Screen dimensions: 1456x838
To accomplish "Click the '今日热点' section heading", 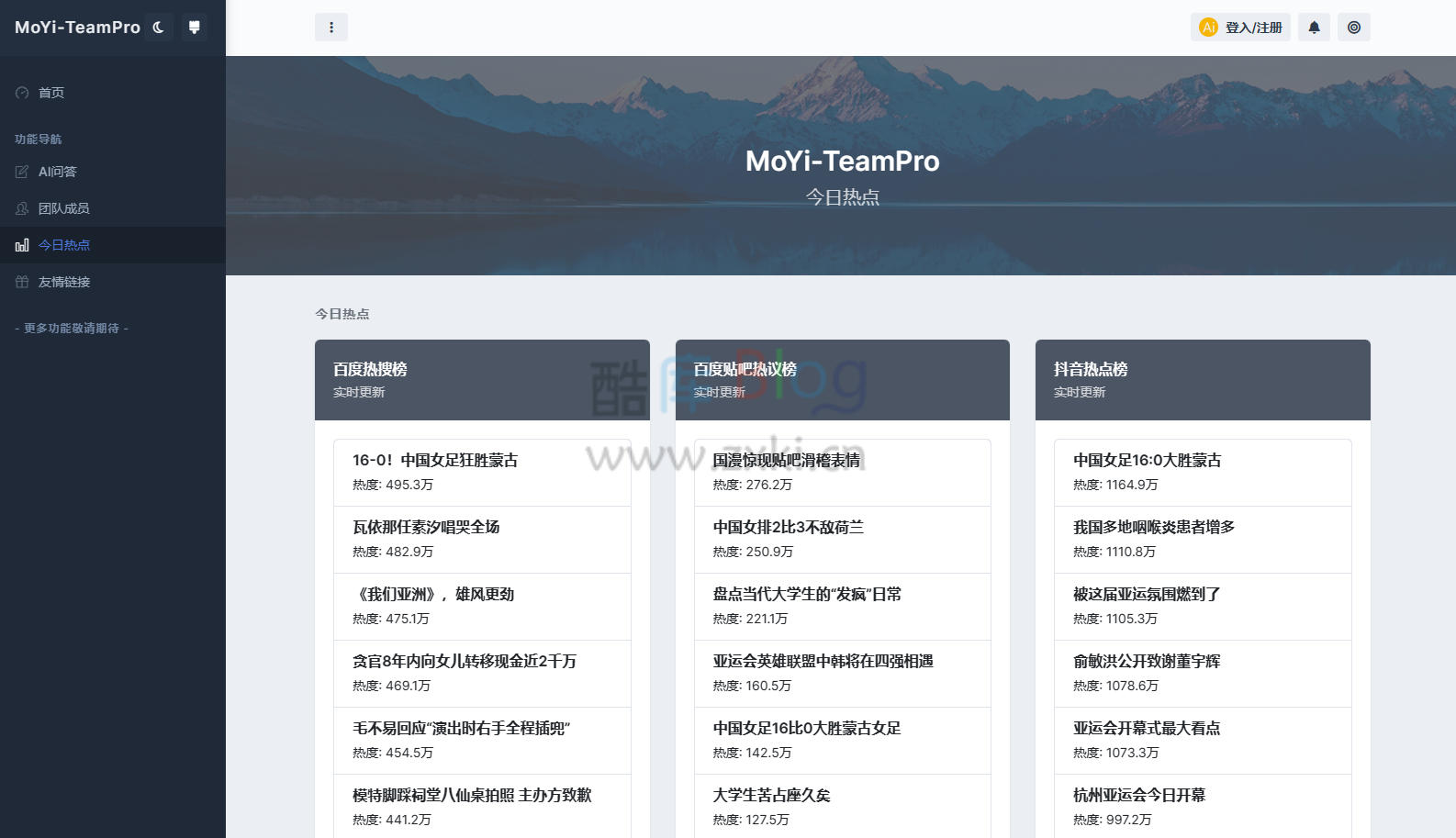I will 342,314.
